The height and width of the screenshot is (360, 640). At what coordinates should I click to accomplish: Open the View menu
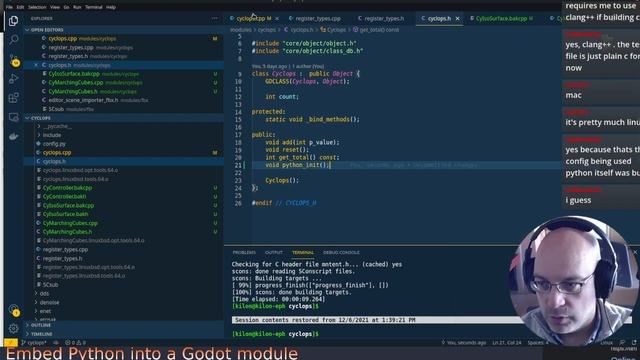[55, 7]
